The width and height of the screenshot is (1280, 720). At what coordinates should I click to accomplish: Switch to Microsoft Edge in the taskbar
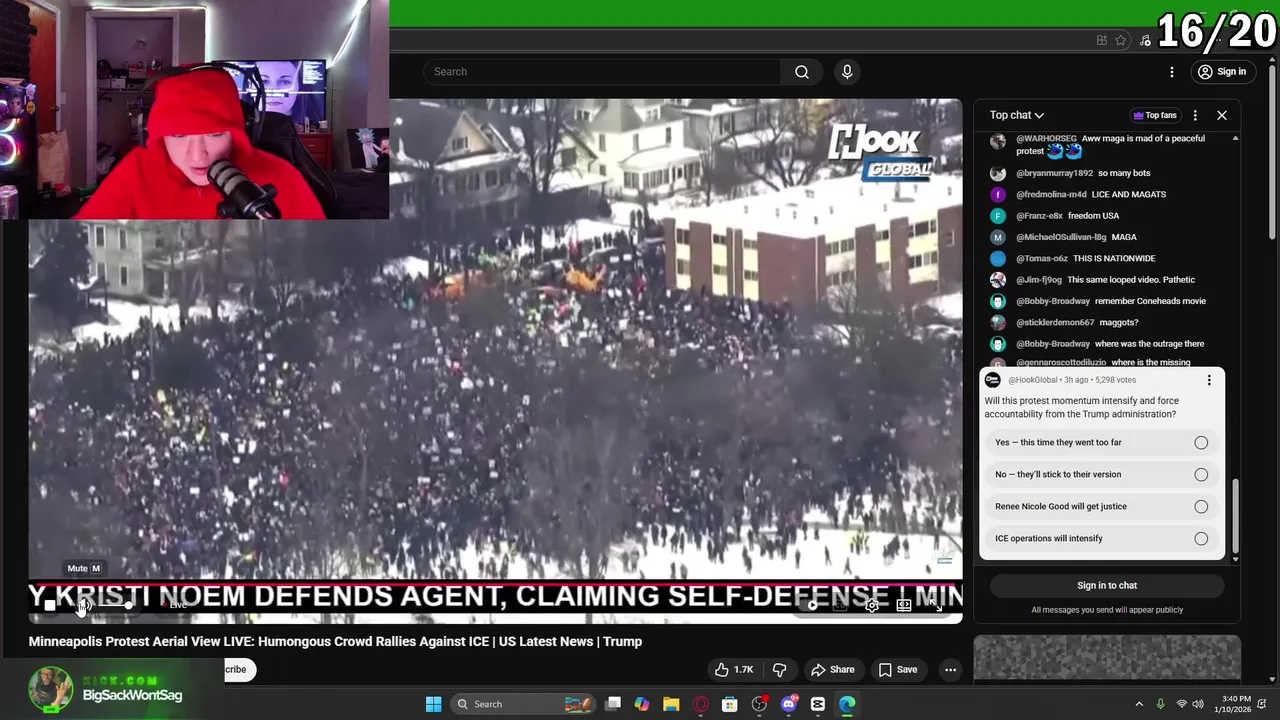tap(847, 704)
